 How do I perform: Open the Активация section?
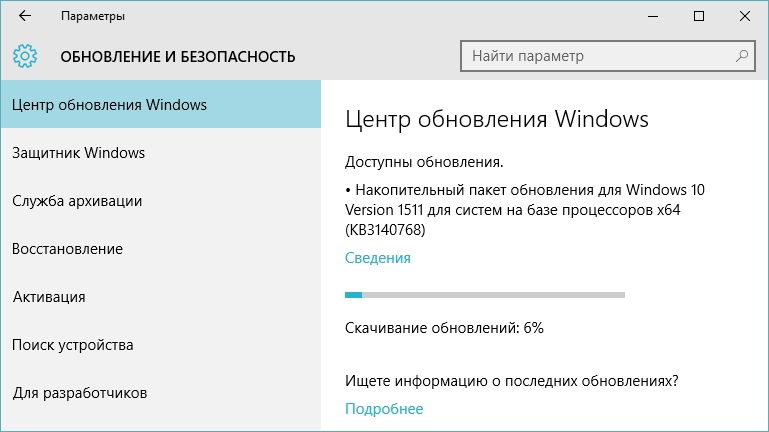click(x=161, y=297)
